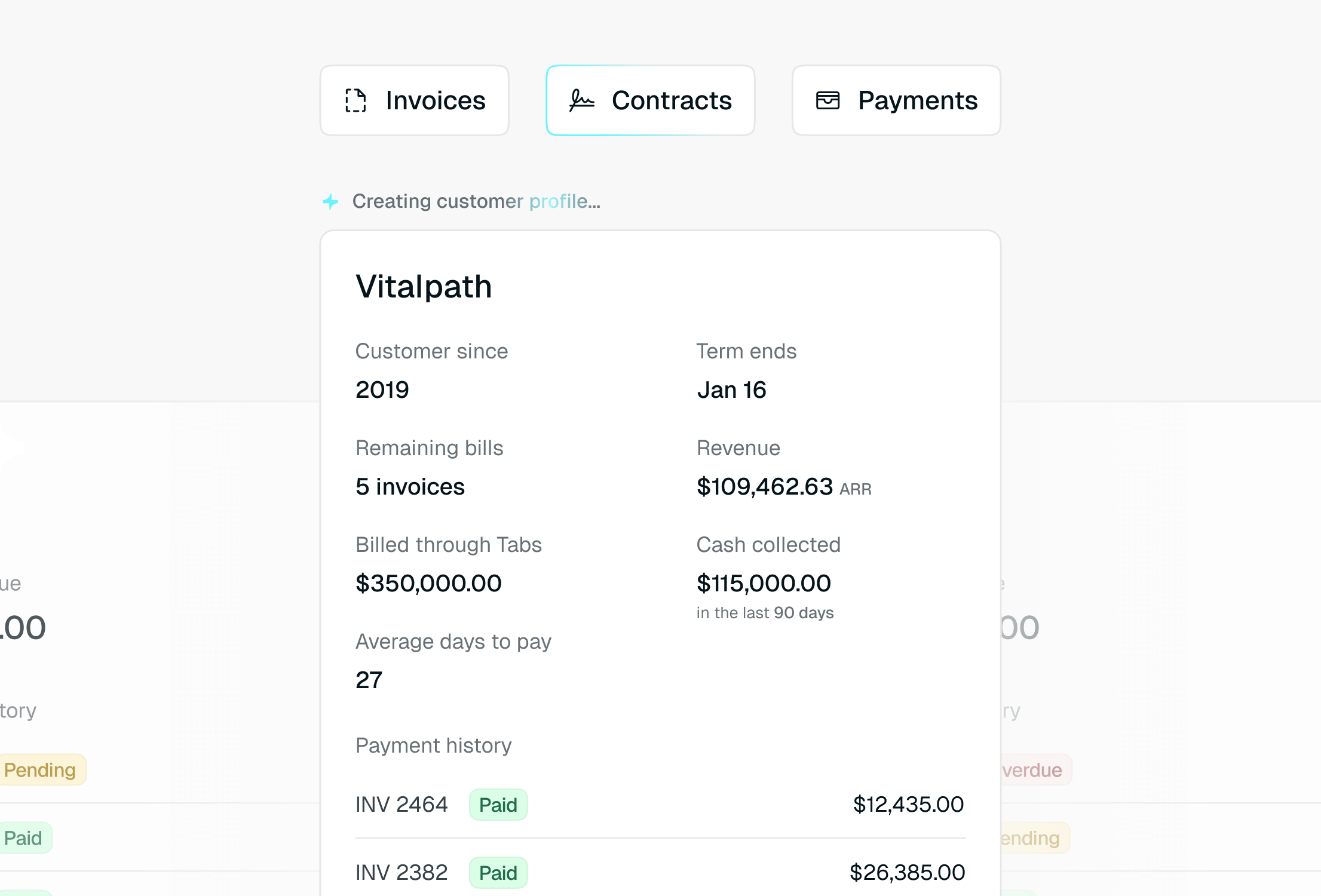
Task: Open invoice INV 2464
Action: click(x=401, y=805)
